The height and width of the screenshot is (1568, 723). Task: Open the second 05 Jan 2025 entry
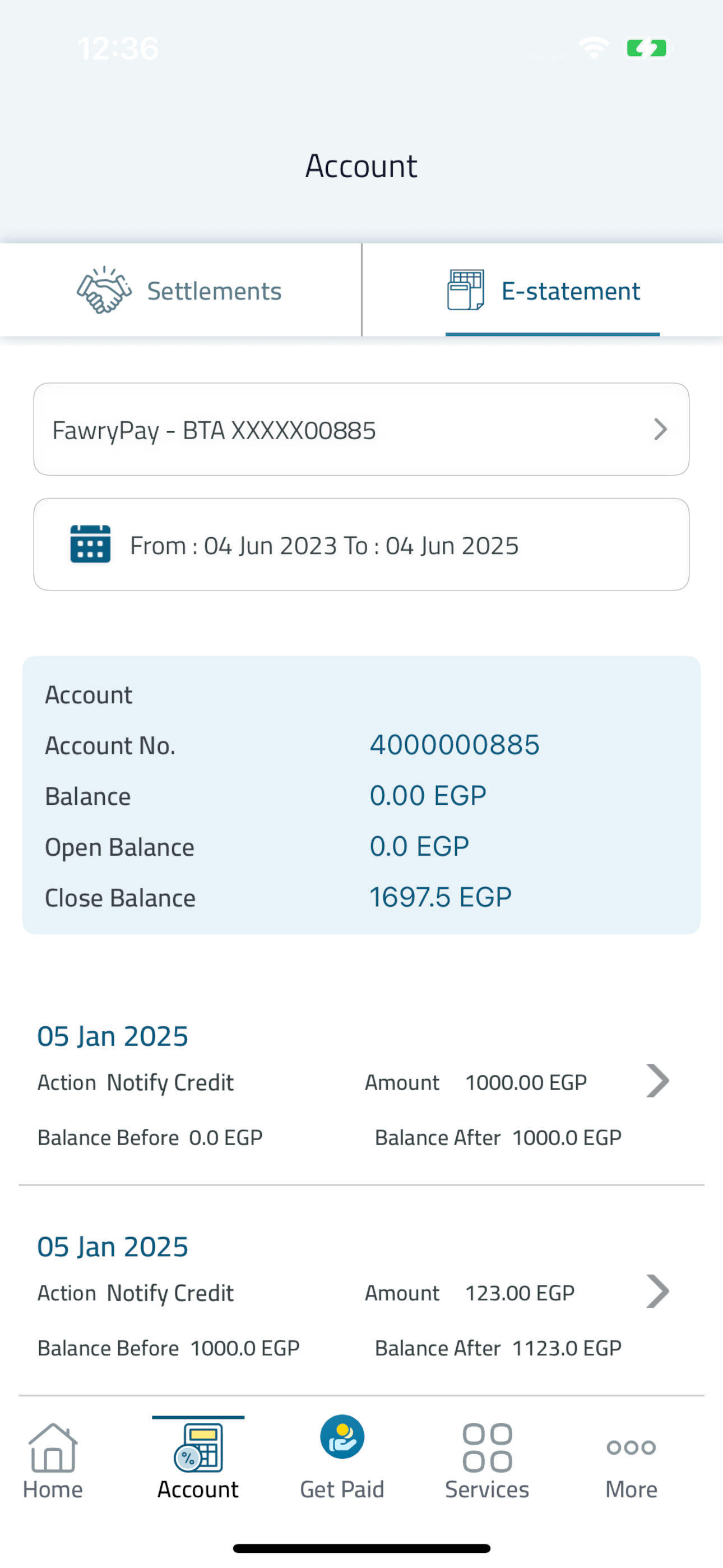tap(361, 1296)
